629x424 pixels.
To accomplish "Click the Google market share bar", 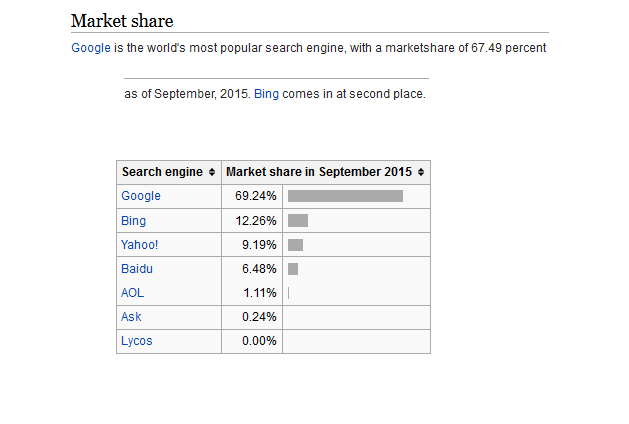I will [x=345, y=196].
